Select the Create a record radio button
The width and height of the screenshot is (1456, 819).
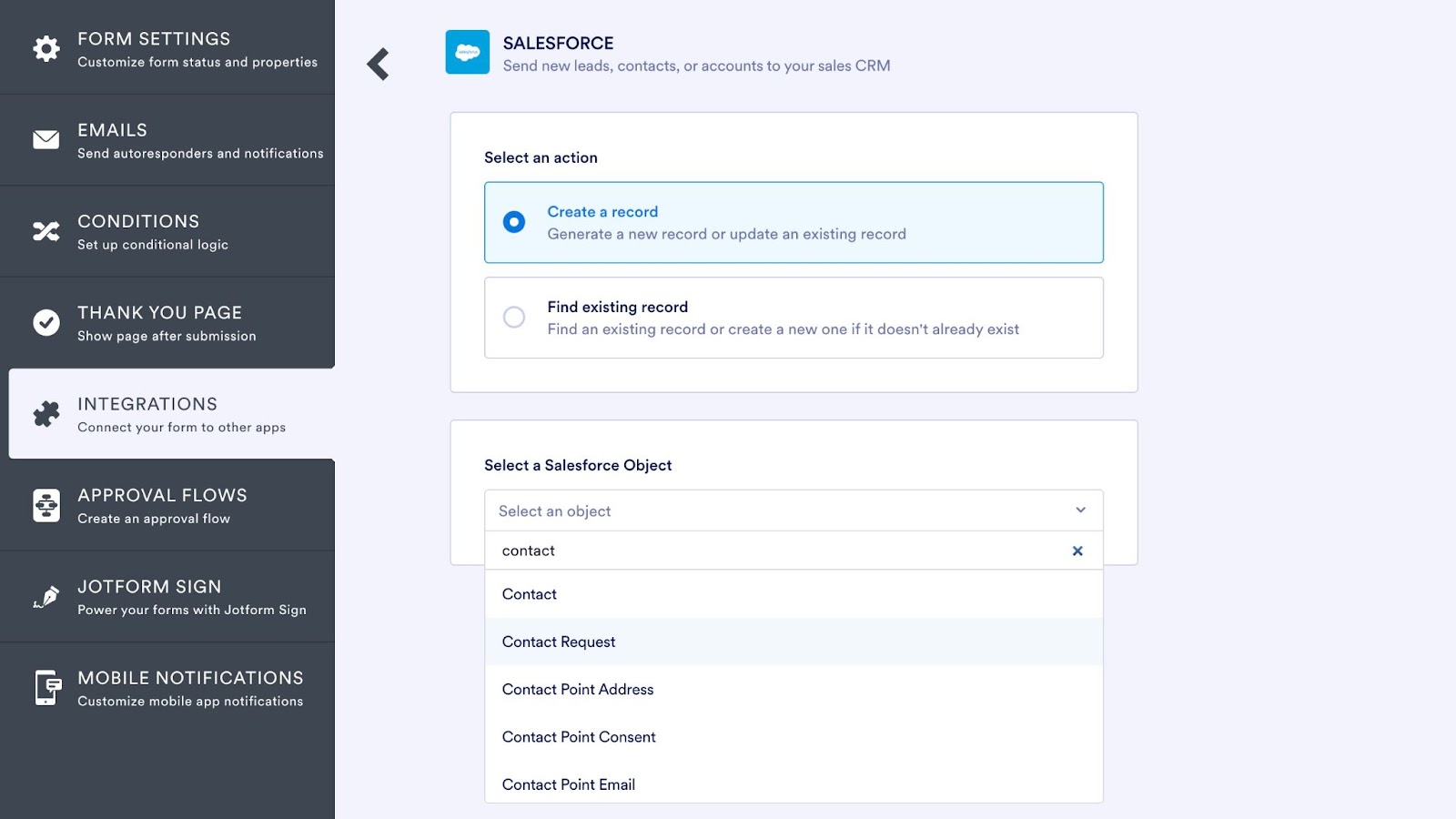click(x=514, y=222)
